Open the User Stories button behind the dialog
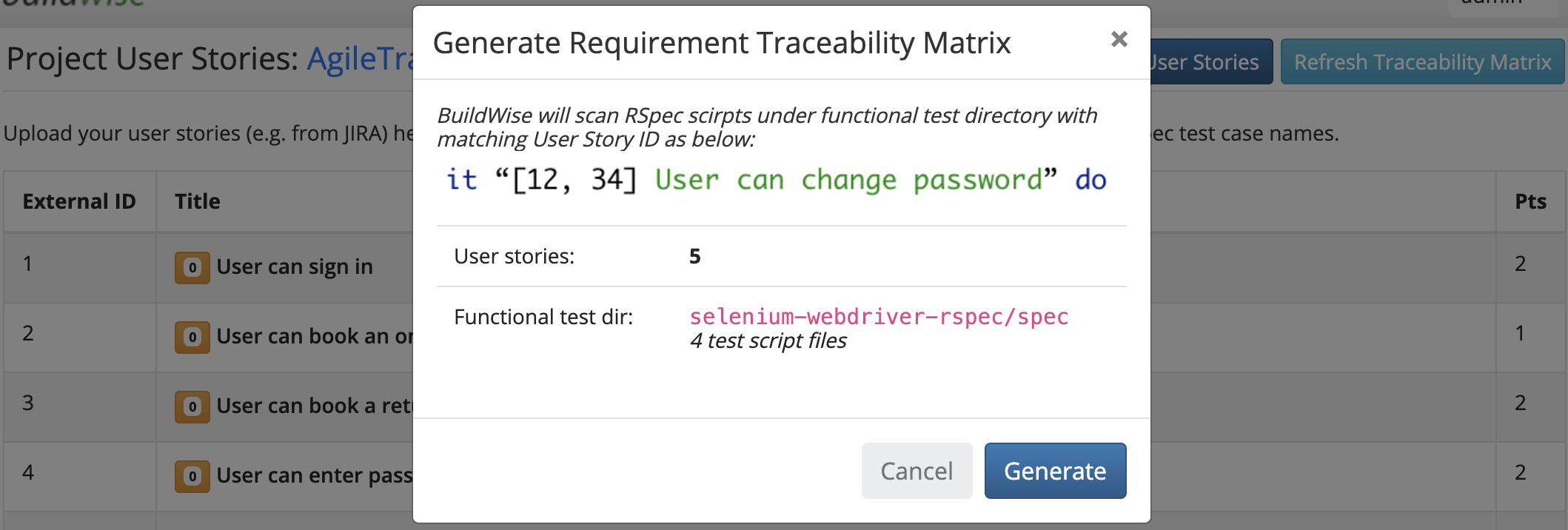This screenshot has width=1568, height=530. coord(1211,61)
